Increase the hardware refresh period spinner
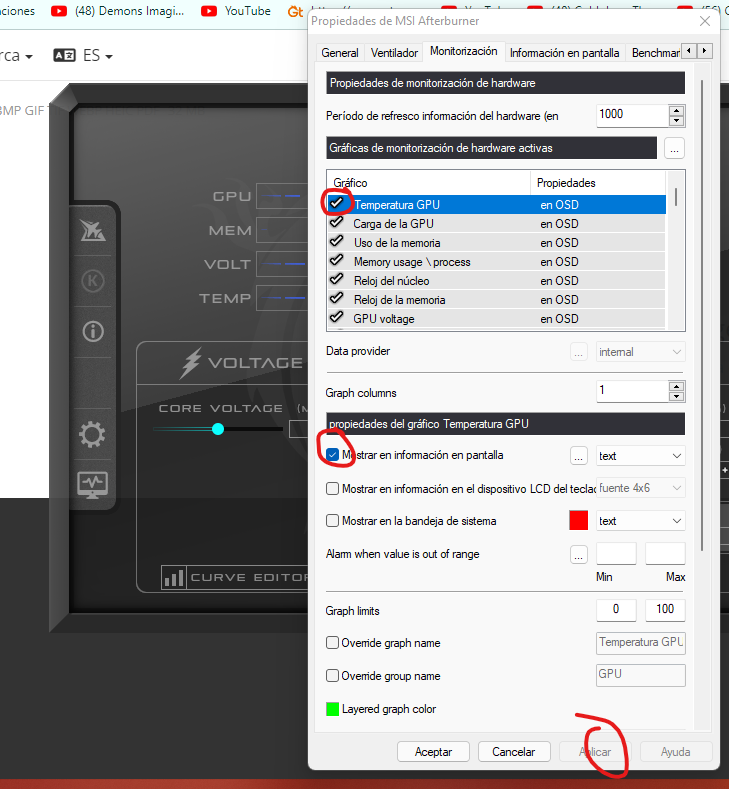Screen dimensions: 729x789 pos(677,111)
